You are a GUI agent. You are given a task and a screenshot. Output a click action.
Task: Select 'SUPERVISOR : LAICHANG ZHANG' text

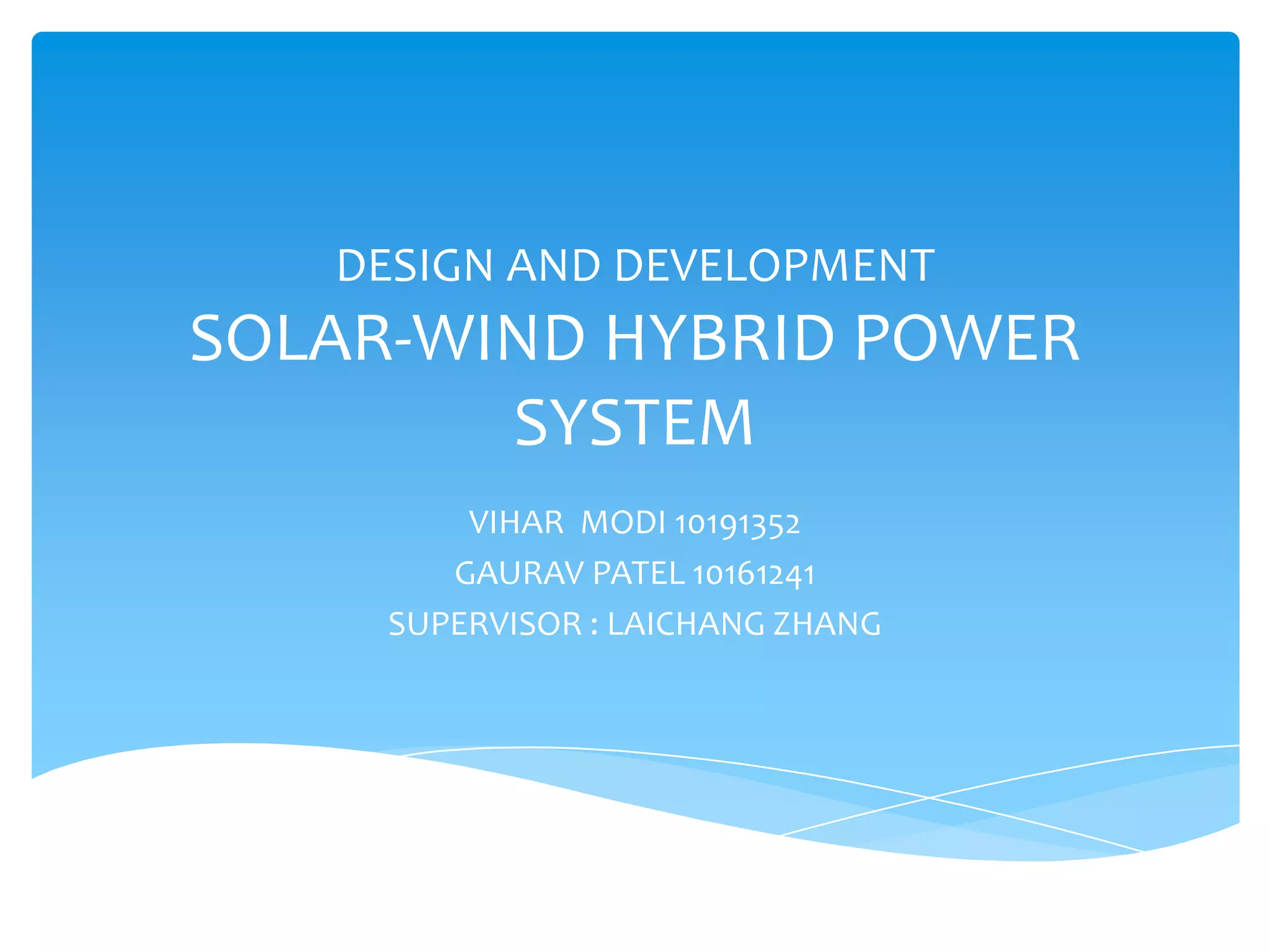[x=634, y=624]
